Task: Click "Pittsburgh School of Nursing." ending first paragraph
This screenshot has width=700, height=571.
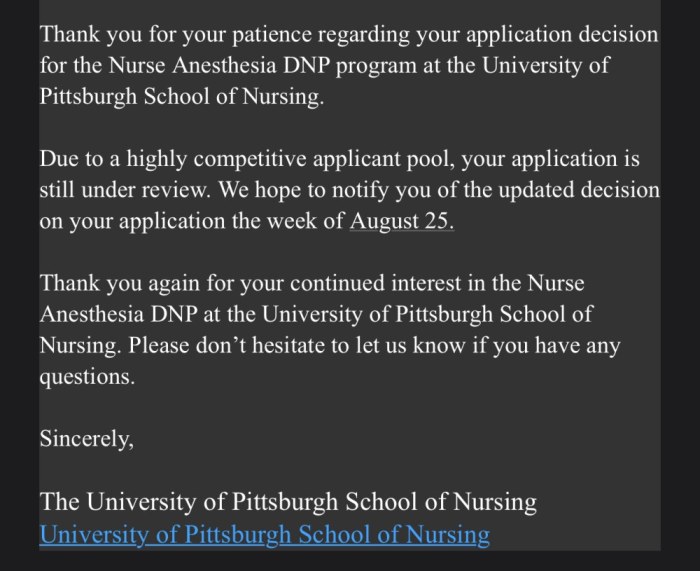Action: tap(182, 98)
